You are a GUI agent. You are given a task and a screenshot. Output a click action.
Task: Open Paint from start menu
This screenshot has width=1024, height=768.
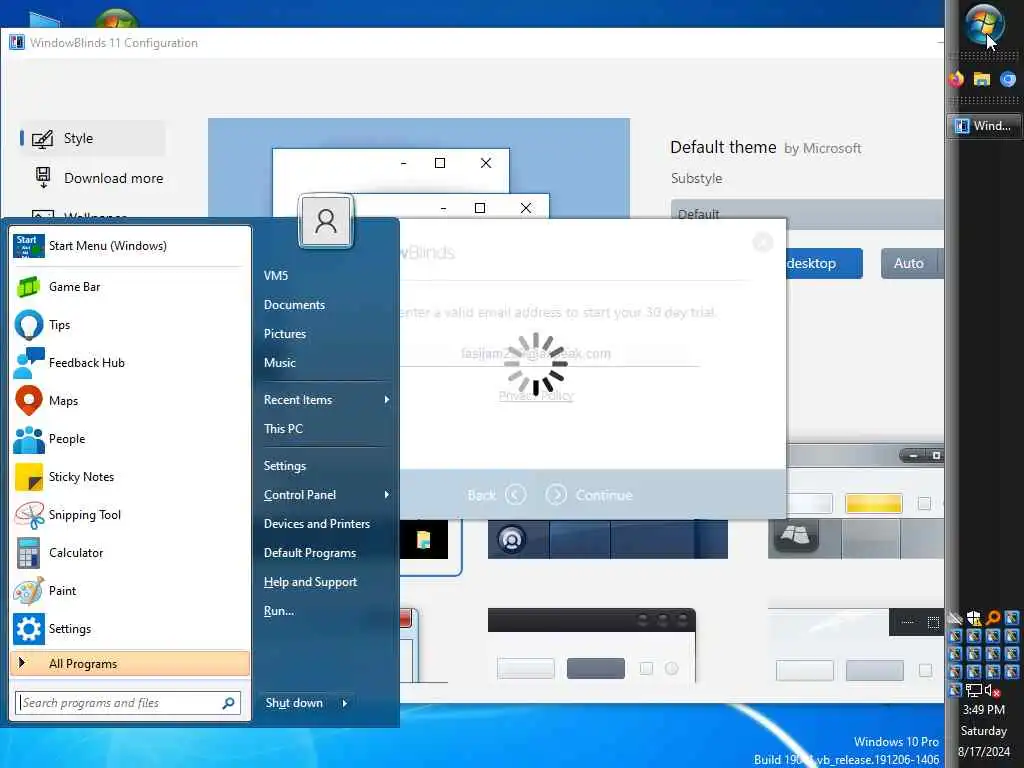click(x=131, y=590)
